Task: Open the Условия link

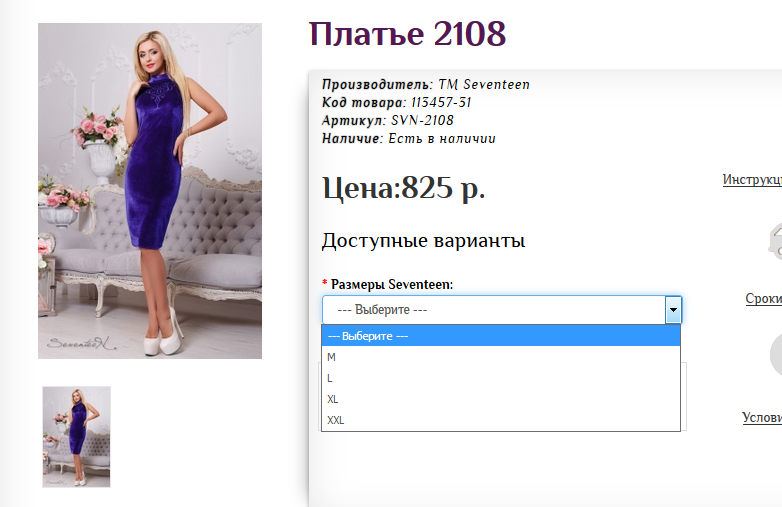Action: point(761,418)
